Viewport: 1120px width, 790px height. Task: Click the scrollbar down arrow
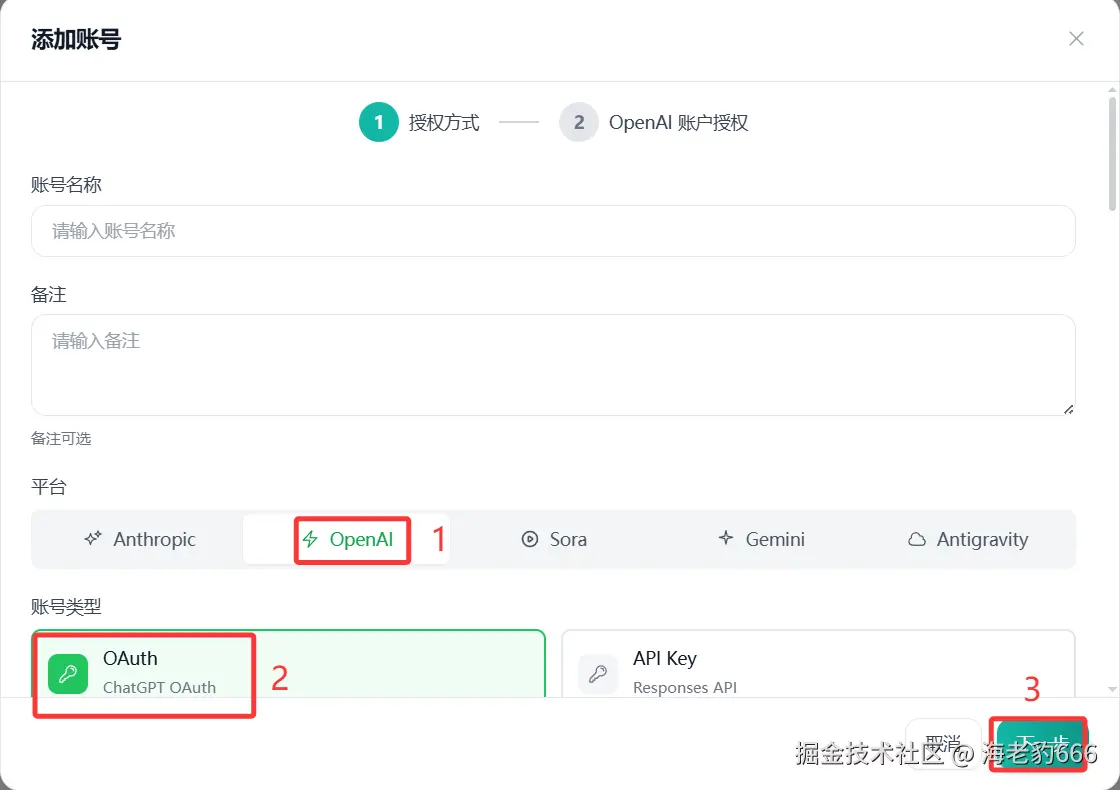coord(1112,689)
